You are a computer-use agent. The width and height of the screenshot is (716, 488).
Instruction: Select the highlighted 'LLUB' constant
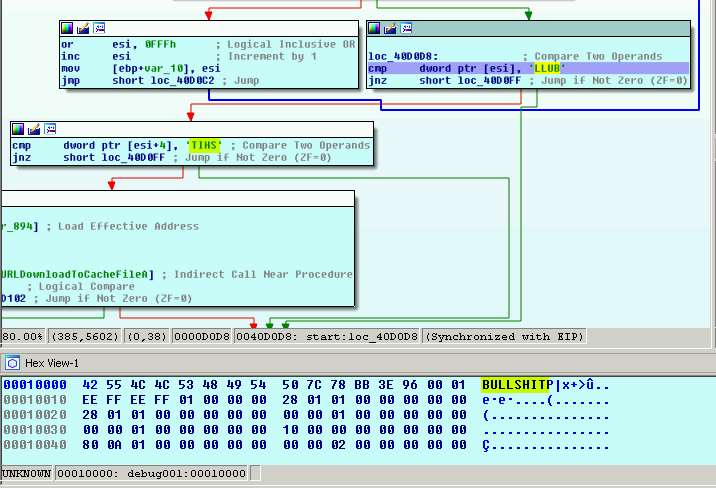click(x=547, y=68)
